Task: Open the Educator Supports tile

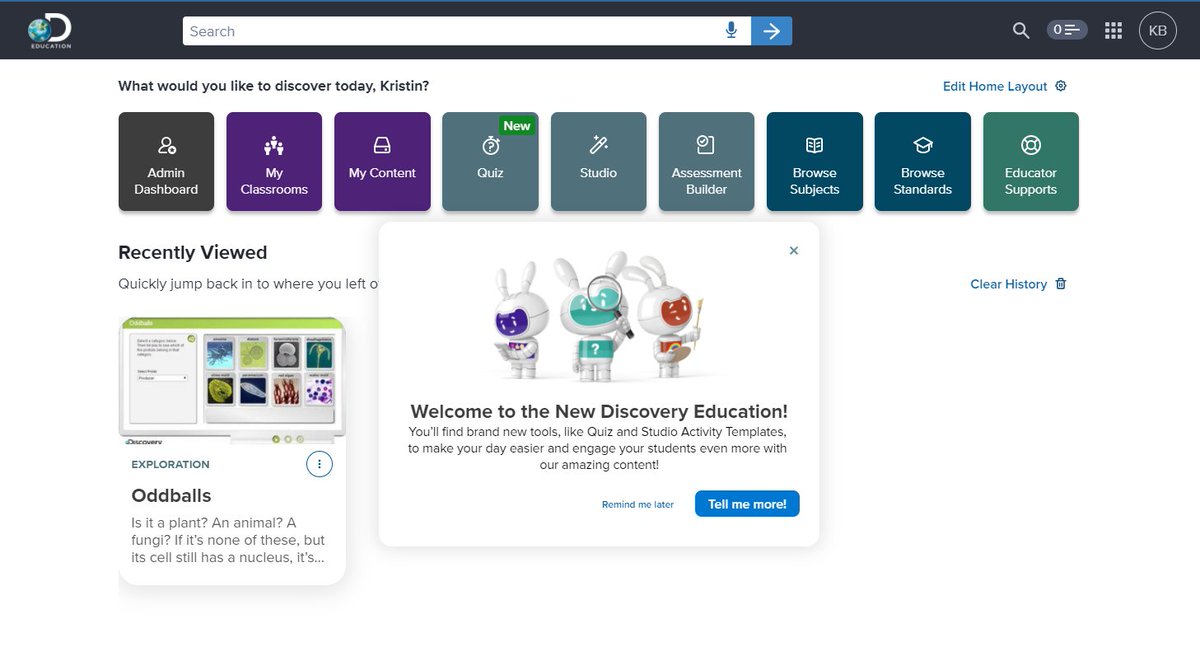Action: [1031, 162]
